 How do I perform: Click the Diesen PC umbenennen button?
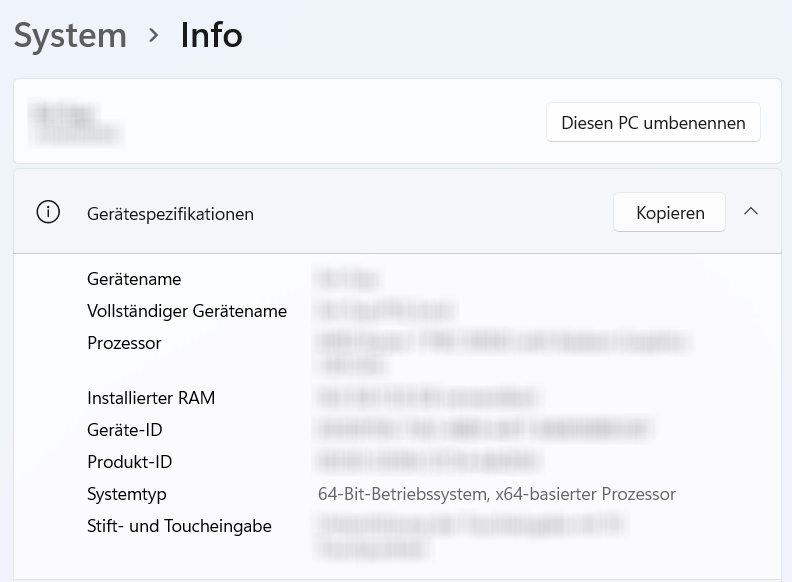(653, 123)
